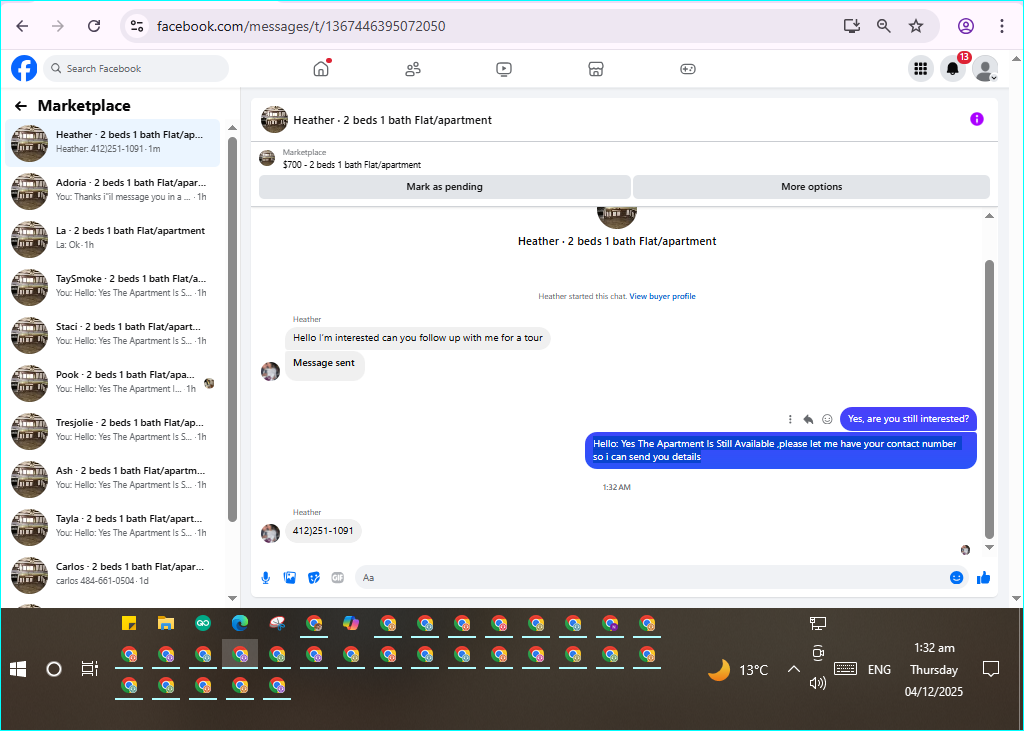Open the Gaming controller icon

pyautogui.click(x=688, y=69)
